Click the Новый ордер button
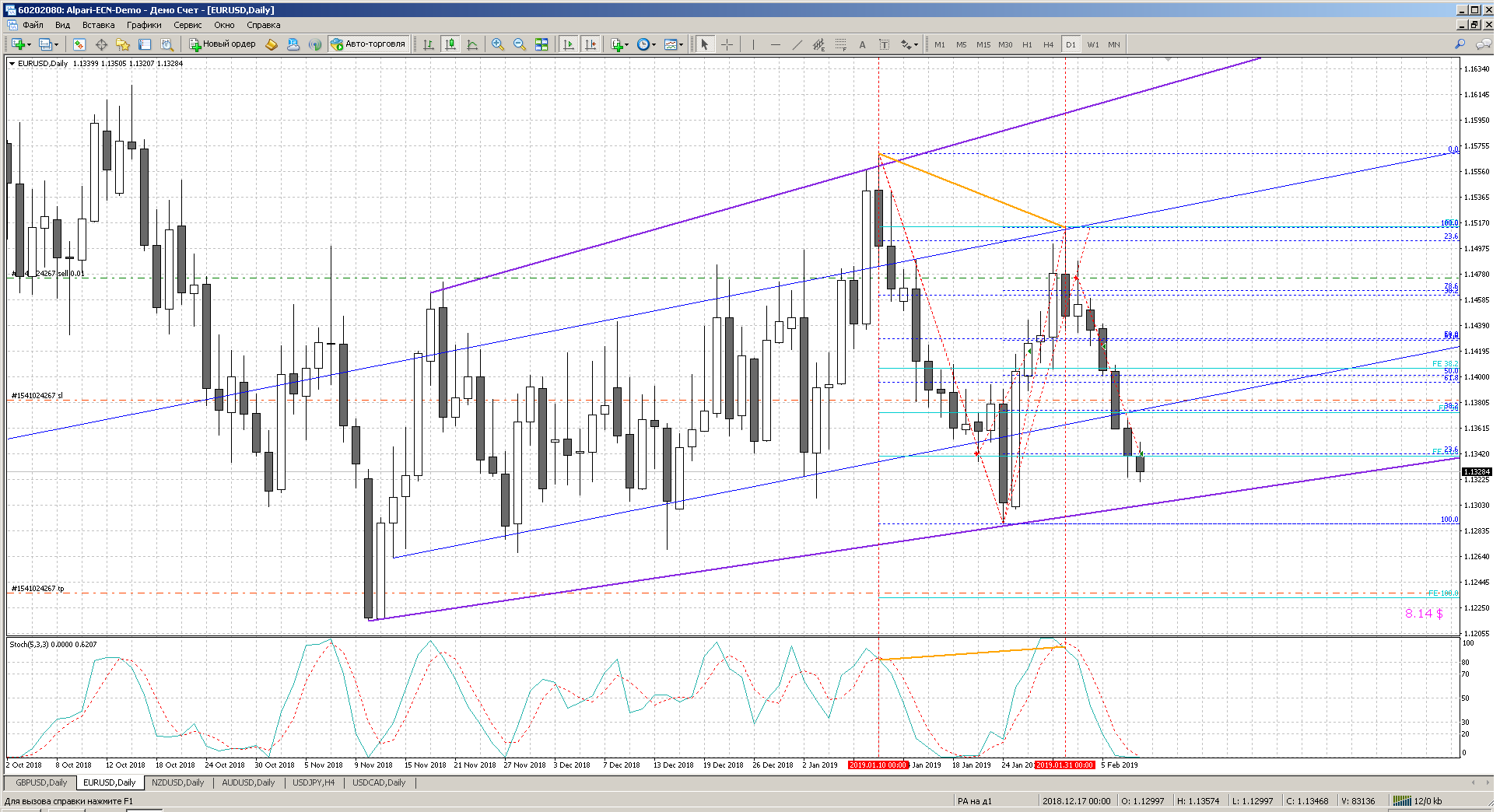 tap(223, 44)
